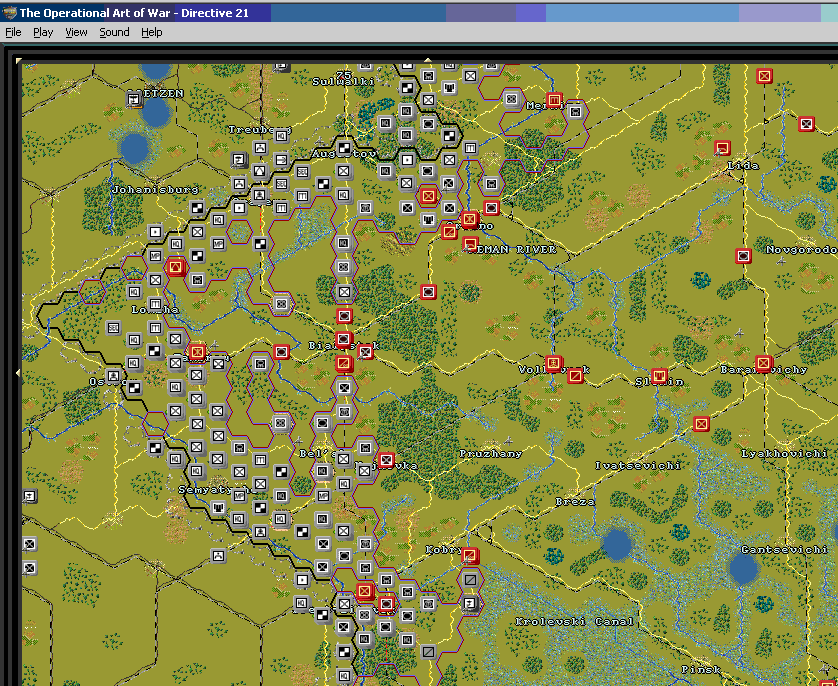Select the red infantry unit on Zambrow
The image size is (838, 686).
(x=197, y=352)
